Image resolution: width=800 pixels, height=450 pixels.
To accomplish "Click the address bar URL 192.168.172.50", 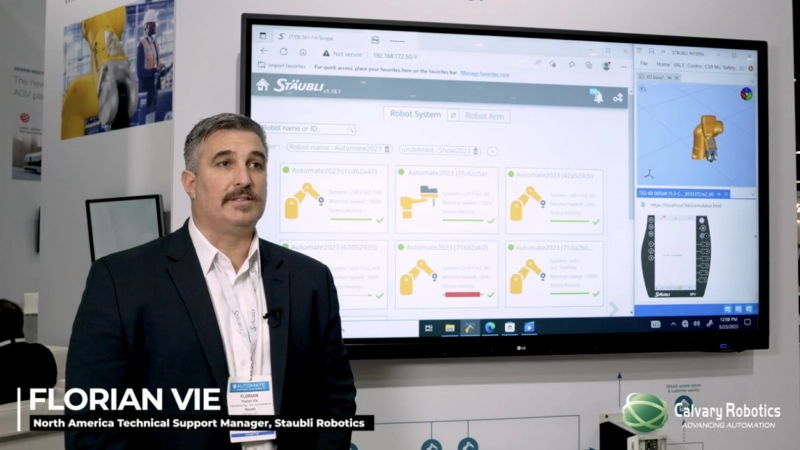I will coord(395,56).
